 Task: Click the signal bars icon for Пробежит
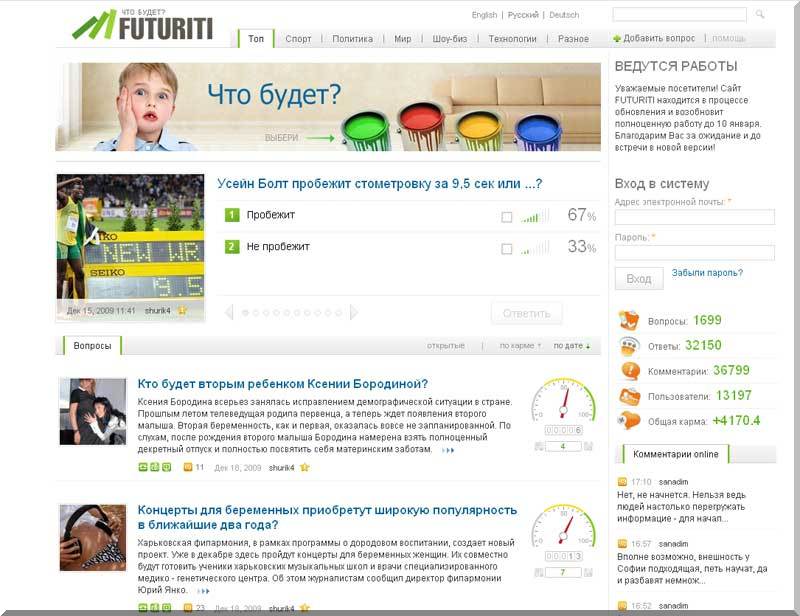tap(535, 216)
